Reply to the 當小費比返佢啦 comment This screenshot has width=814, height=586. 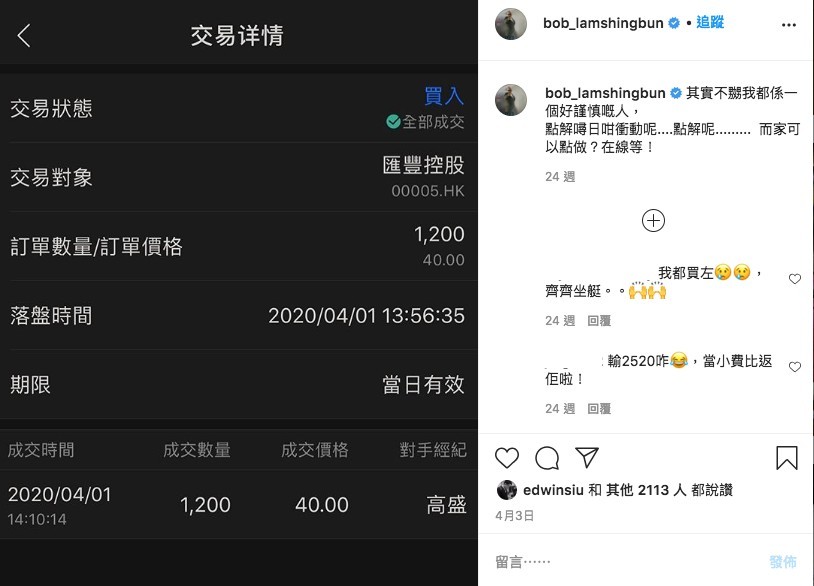click(x=599, y=409)
